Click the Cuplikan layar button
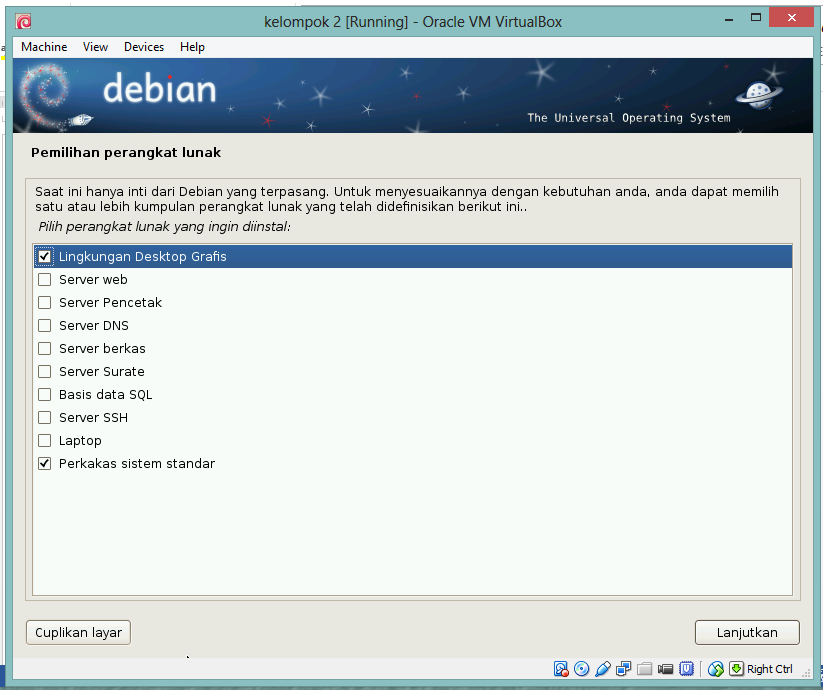This screenshot has width=823, height=690. [77, 632]
